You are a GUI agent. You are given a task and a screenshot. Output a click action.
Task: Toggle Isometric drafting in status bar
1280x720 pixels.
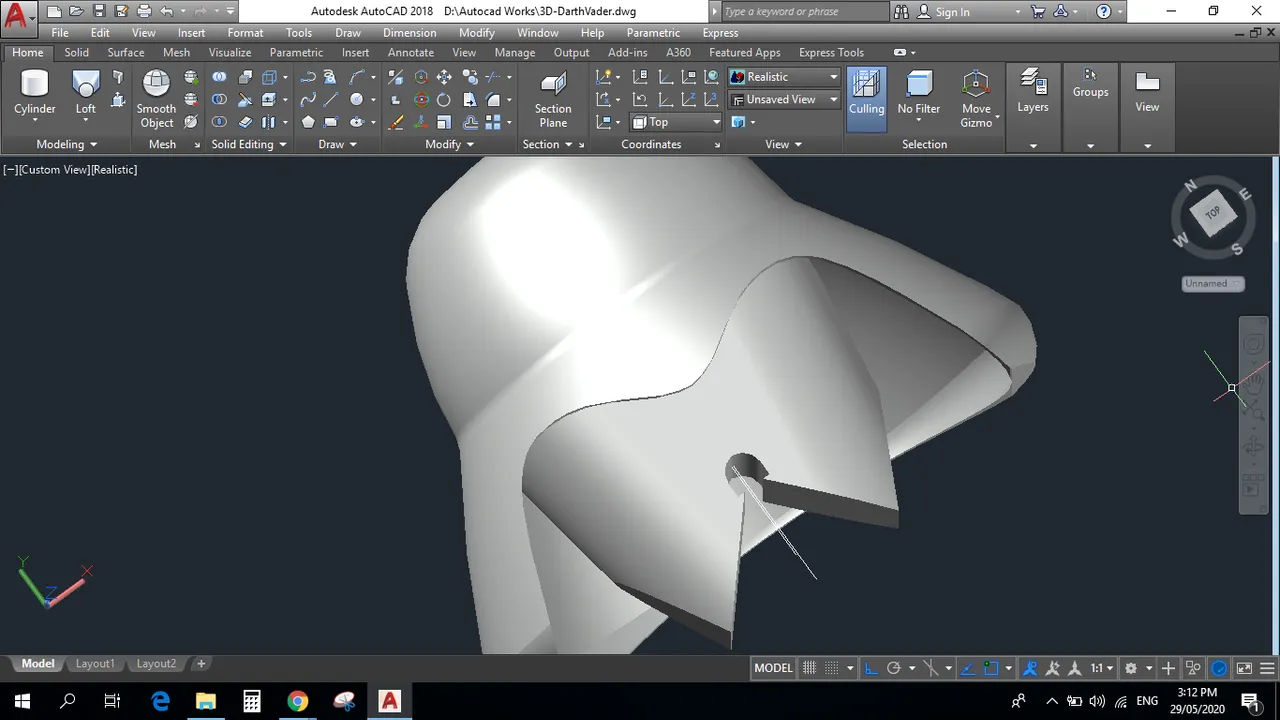coord(931,668)
